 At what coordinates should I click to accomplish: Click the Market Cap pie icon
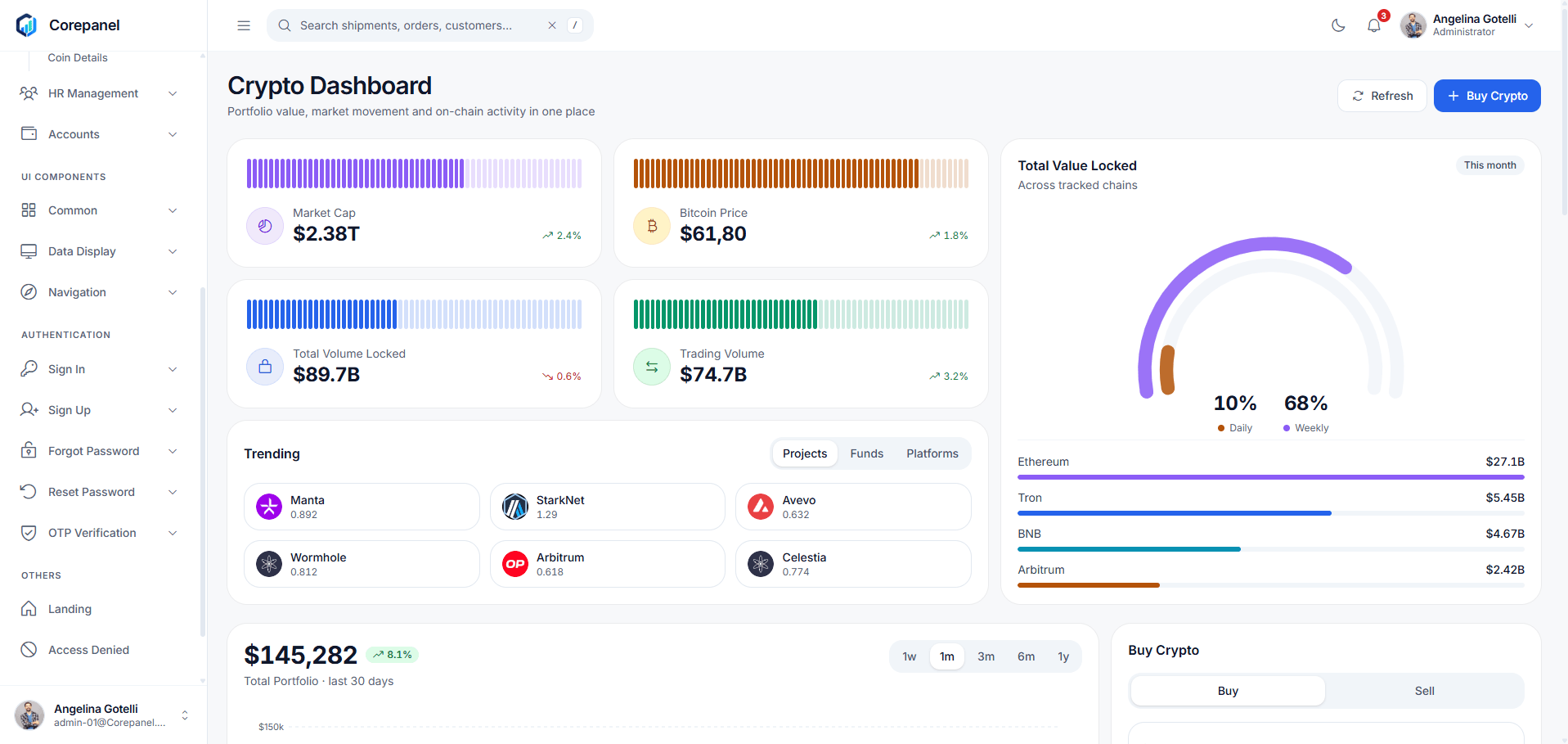265,226
